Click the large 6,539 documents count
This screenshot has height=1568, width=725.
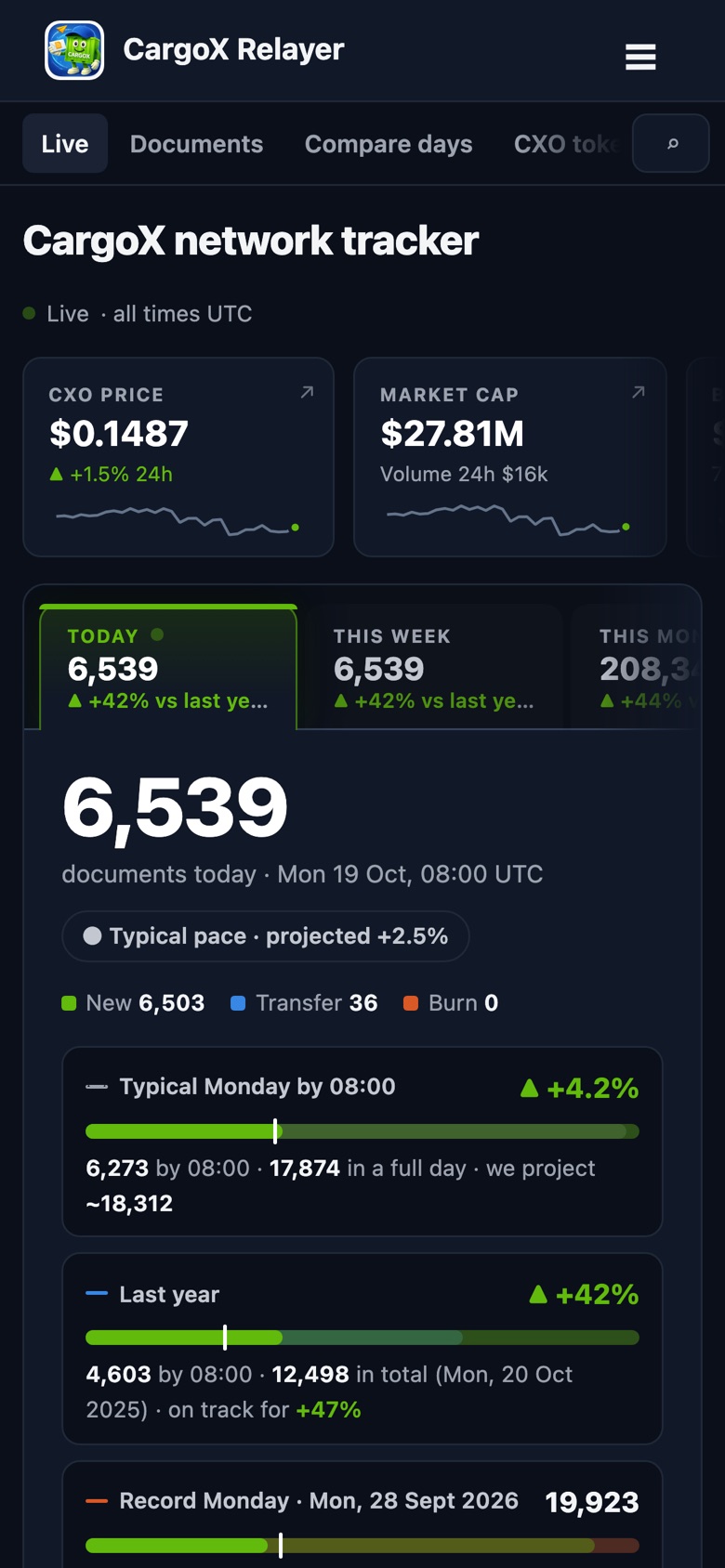[x=175, y=807]
